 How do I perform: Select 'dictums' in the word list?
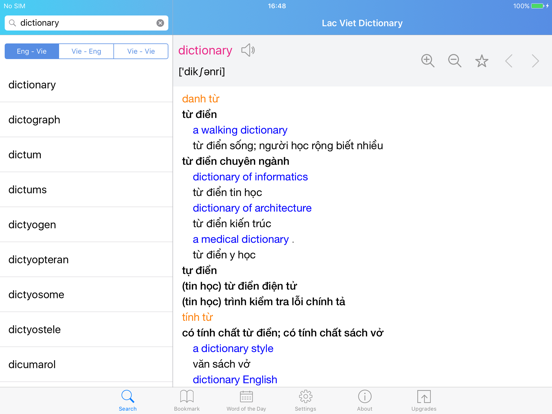point(86,189)
